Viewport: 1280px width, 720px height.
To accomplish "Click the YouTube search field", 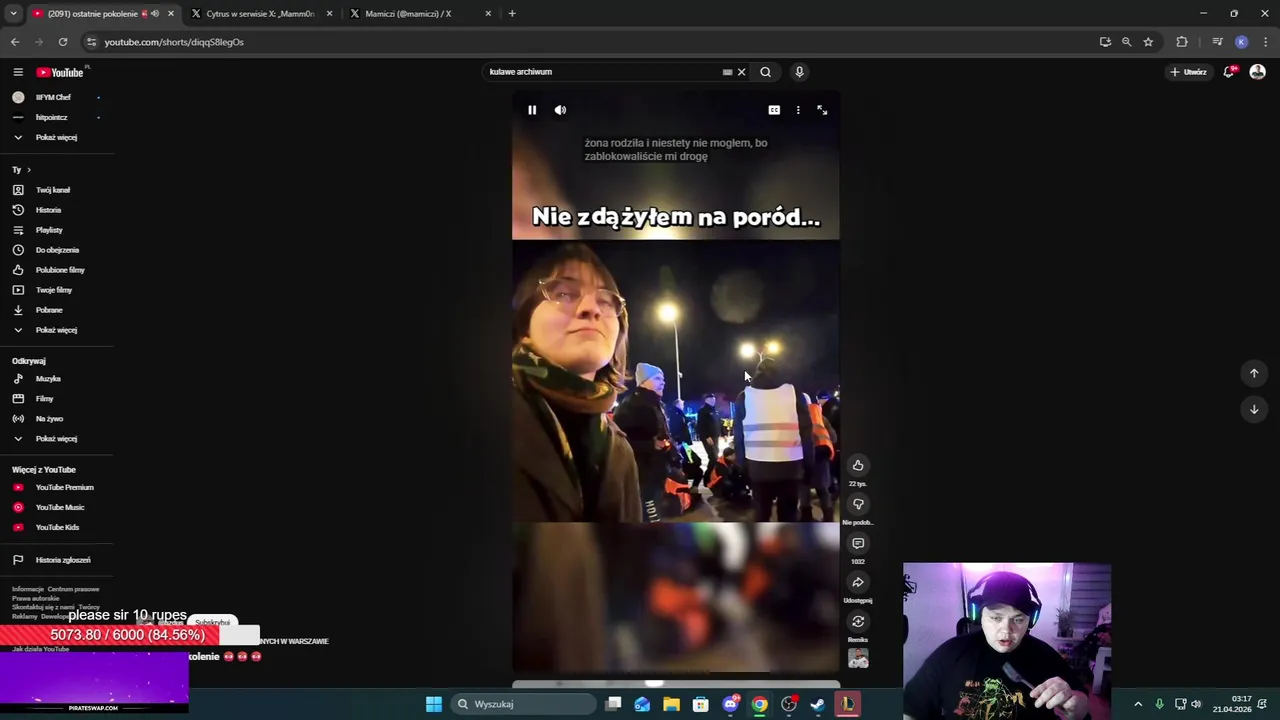I will (x=603, y=72).
